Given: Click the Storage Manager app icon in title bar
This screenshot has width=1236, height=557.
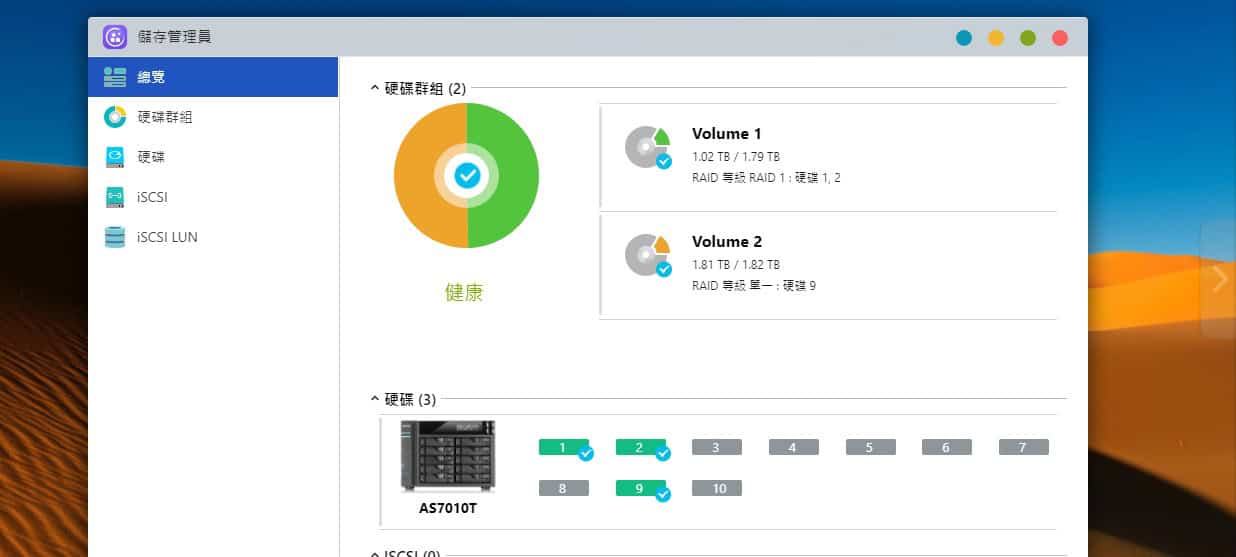Looking at the screenshot, I should point(114,37).
